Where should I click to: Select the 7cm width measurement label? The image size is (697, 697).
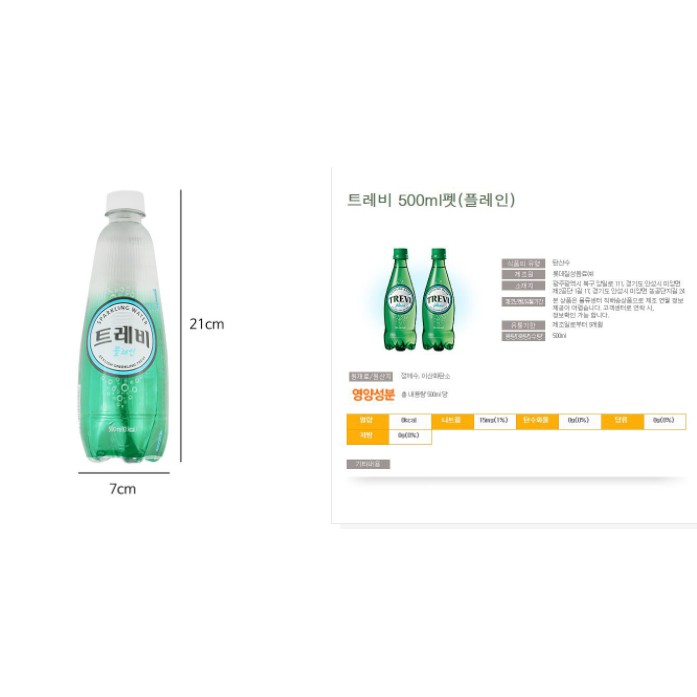123,489
